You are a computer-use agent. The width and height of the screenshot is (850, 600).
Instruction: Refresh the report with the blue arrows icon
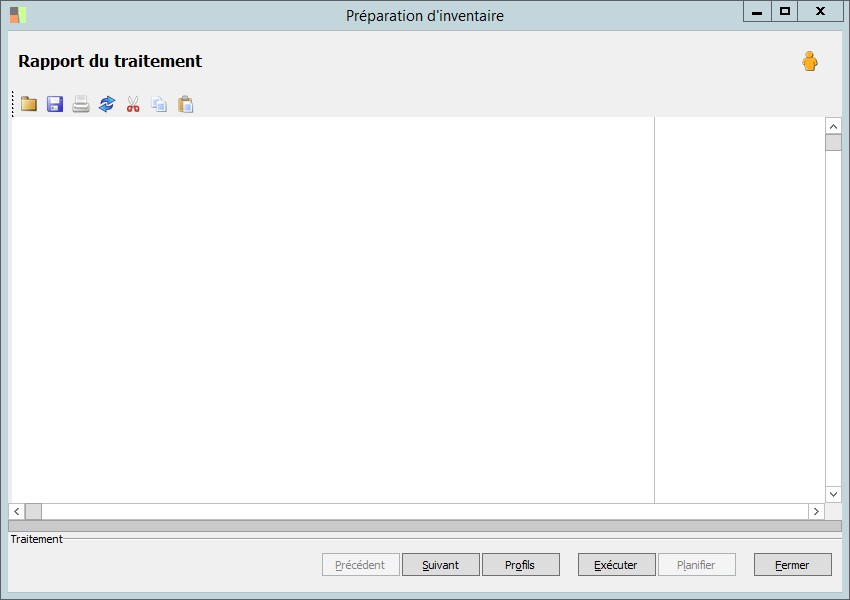tap(107, 104)
